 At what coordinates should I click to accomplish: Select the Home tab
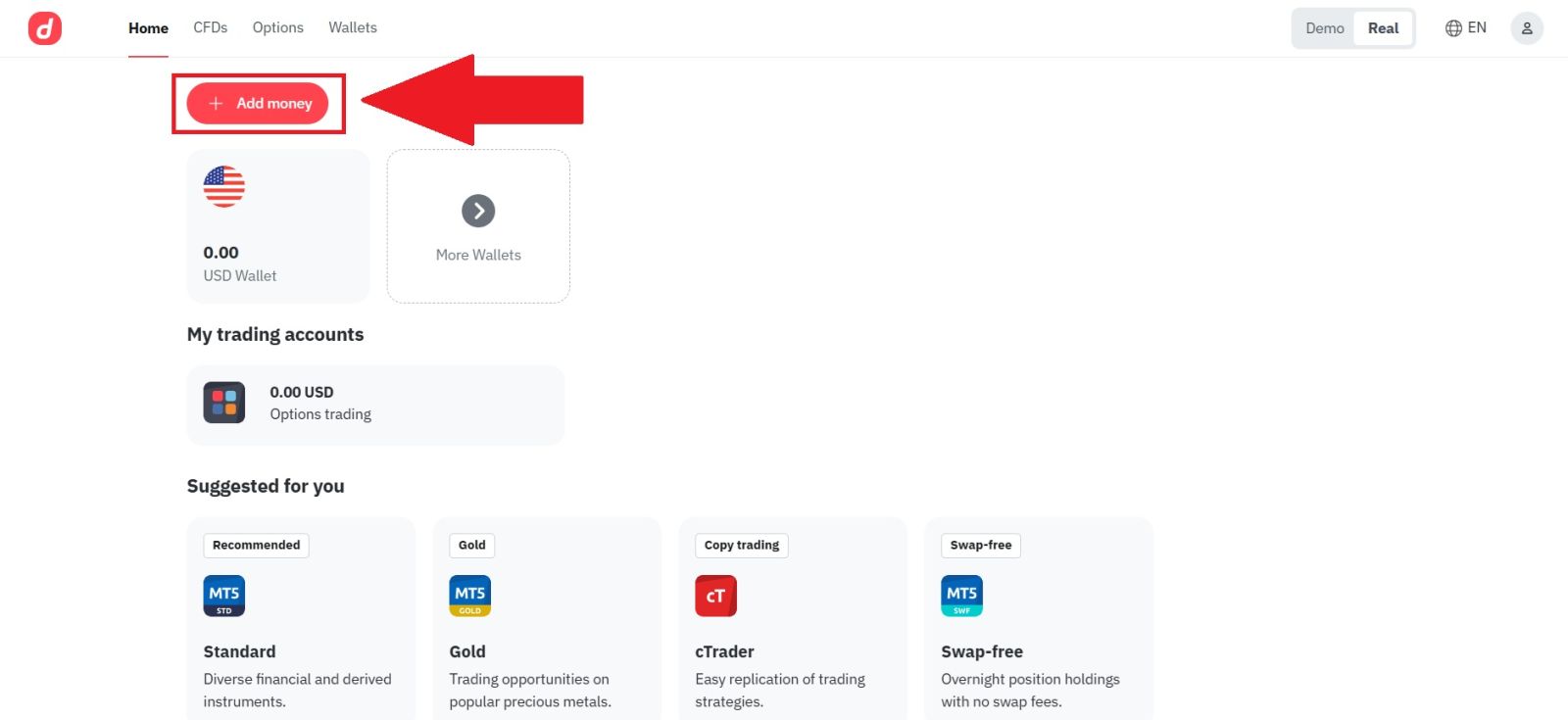[148, 27]
